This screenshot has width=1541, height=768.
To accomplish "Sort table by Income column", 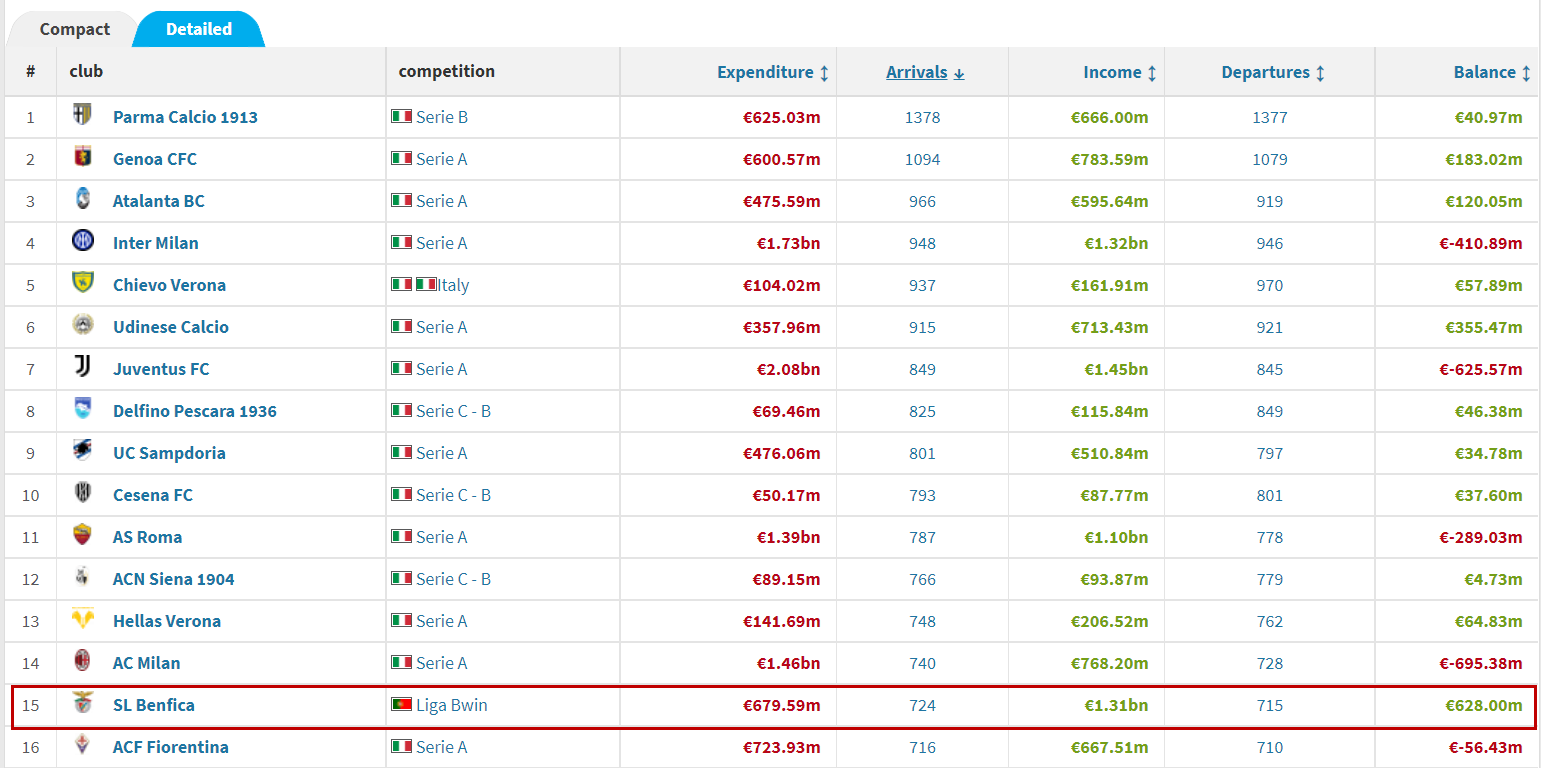I will tap(1120, 72).
